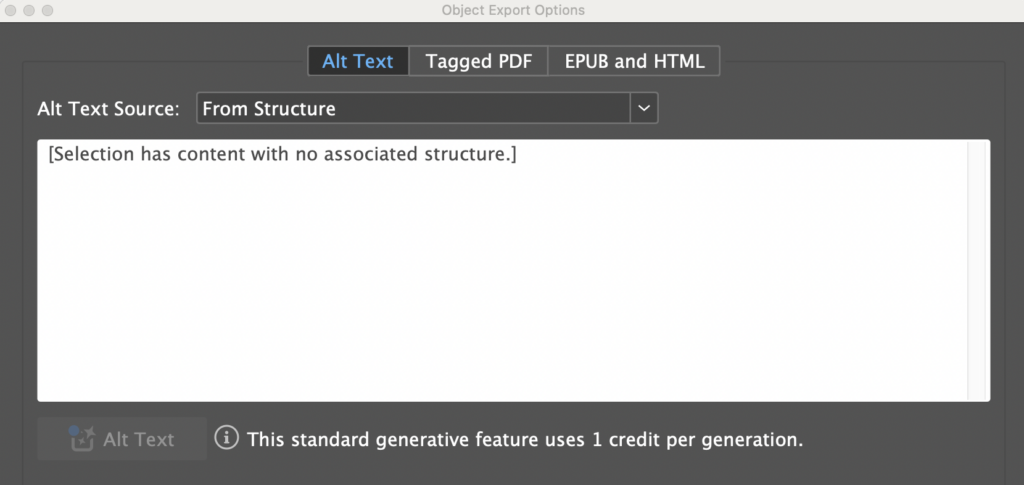Open the Tagged PDF tab
The image size is (1024, 485).
(479, 61)
